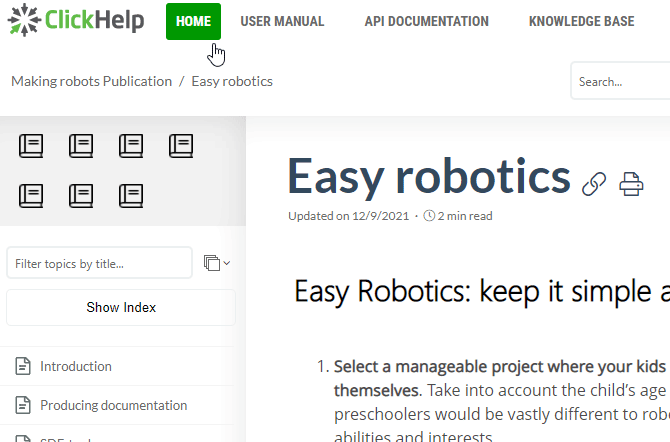Select the second book icon in top row
670x442 pixels.
click(x=81, y=146)
